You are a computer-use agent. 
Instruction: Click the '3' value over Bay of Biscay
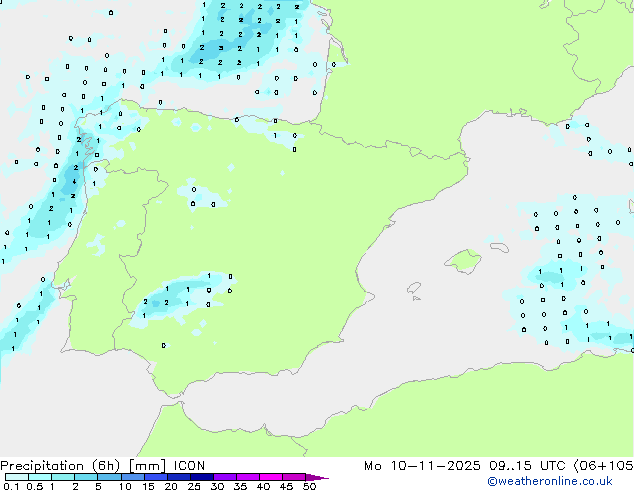(x=221, y=48)
